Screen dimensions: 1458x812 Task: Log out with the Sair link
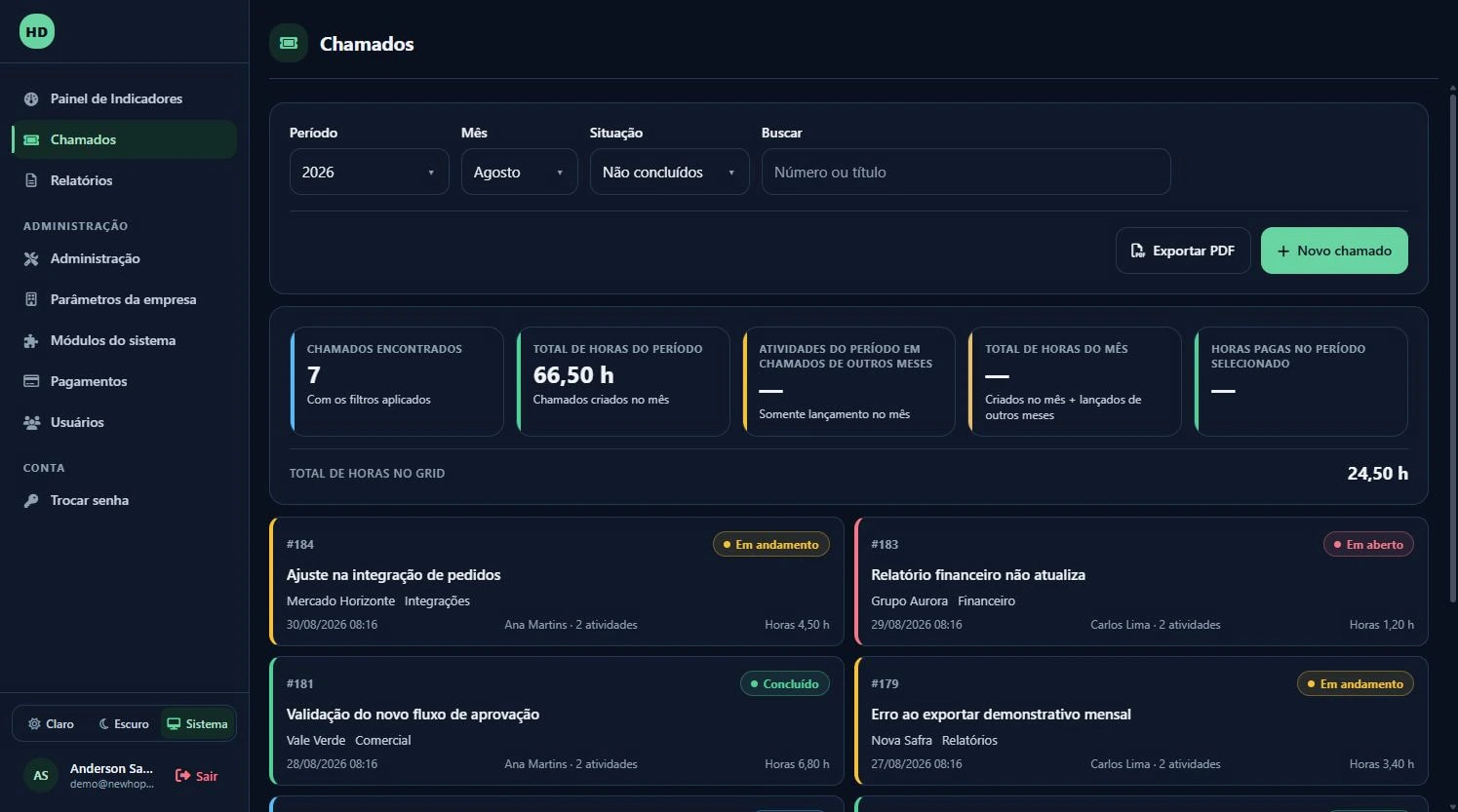click(x=197, y=776)
